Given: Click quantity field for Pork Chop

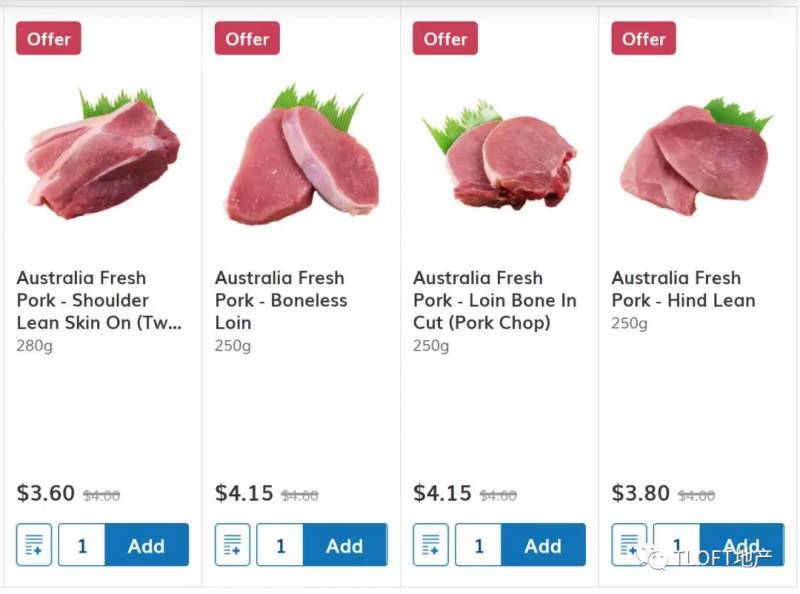Looking at the screenshot, I should tap(478, 545).
